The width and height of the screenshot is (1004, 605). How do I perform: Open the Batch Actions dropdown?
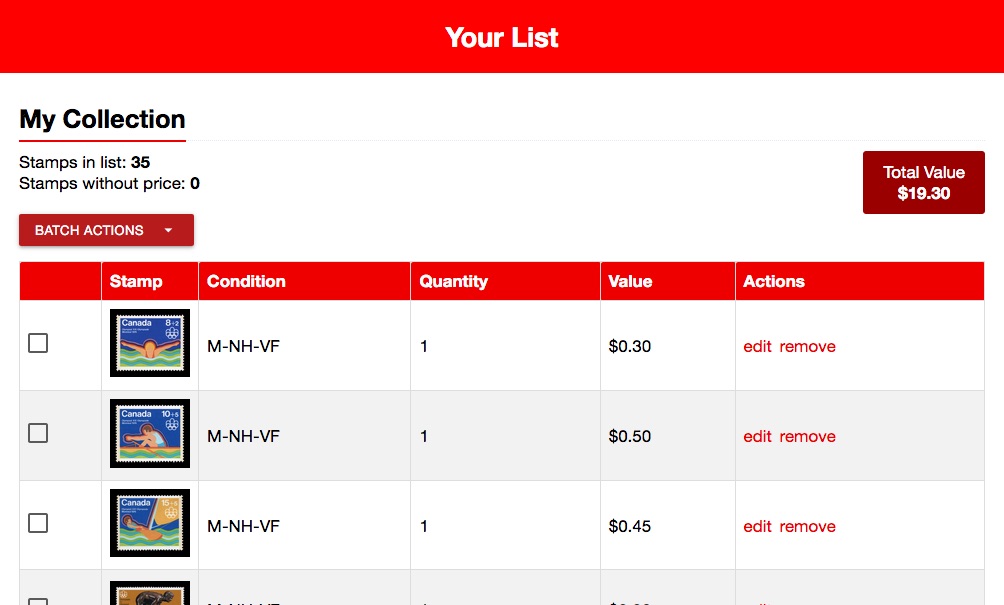[90, 230]
